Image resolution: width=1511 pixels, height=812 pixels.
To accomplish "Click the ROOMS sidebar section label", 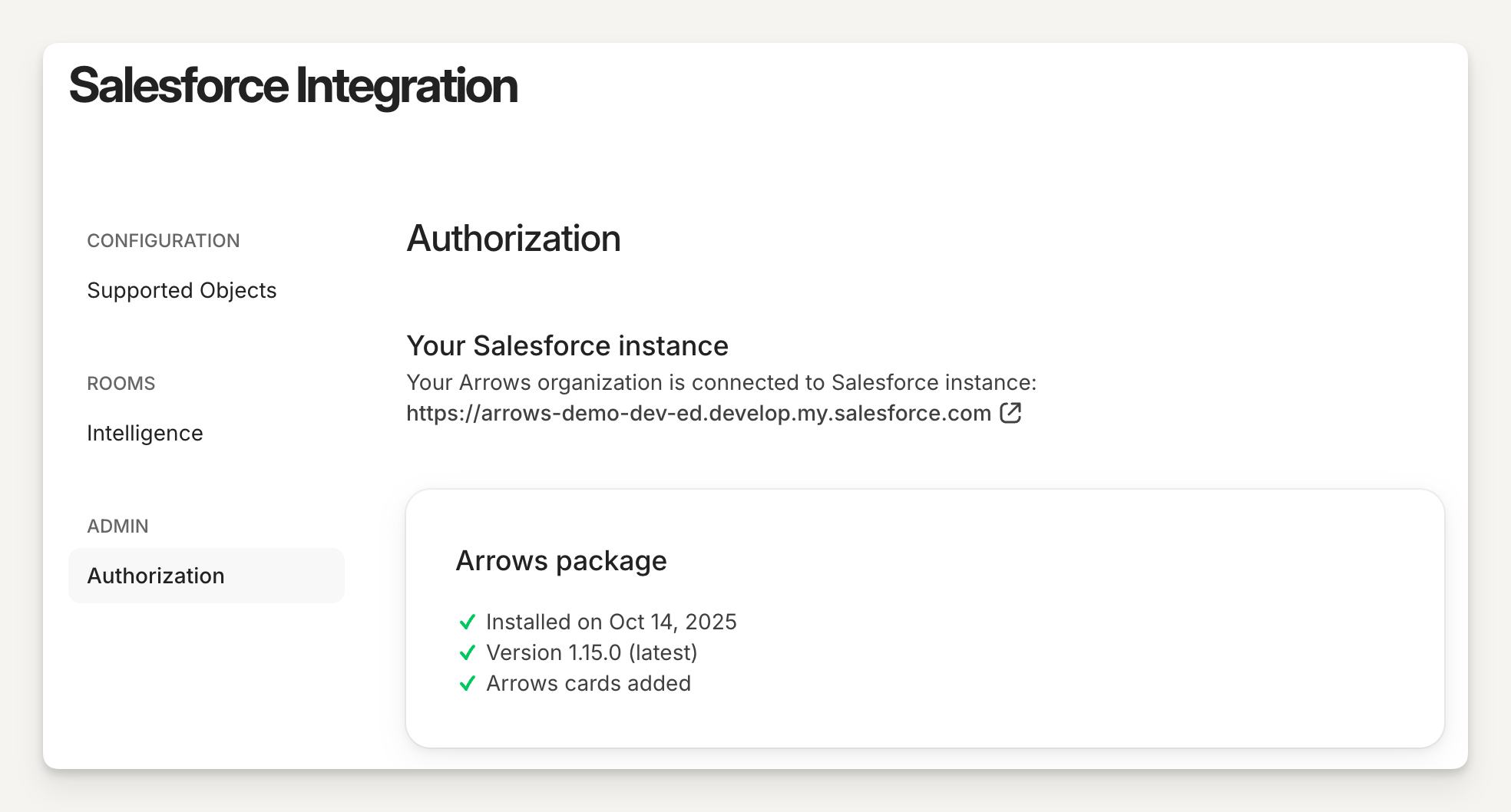I will [121, 384].
